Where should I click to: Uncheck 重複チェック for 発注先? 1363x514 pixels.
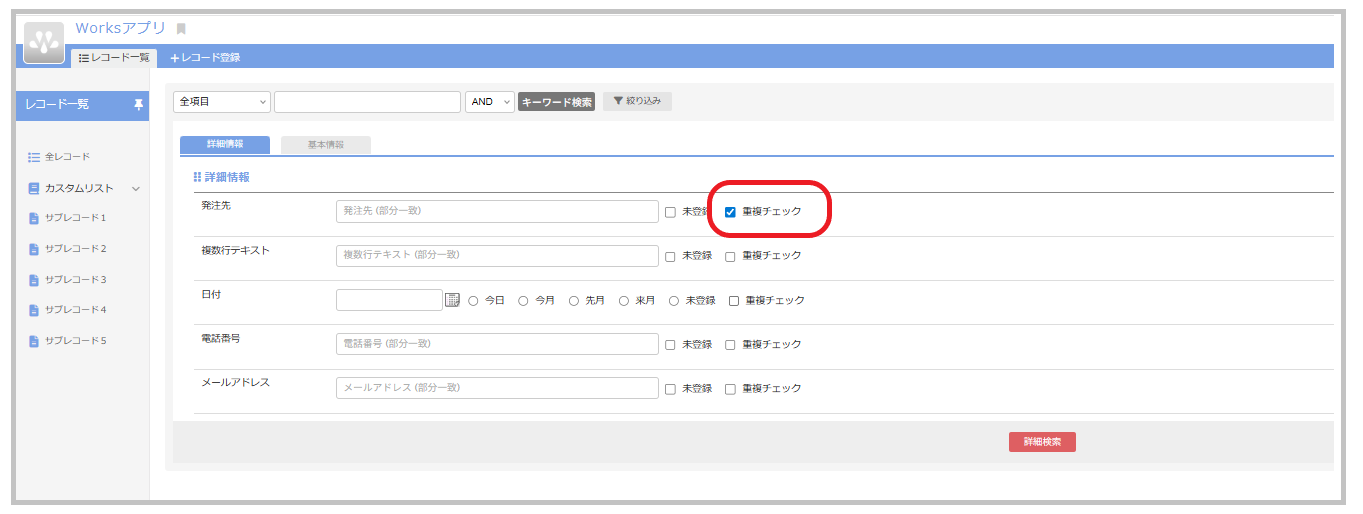(730, 212)
